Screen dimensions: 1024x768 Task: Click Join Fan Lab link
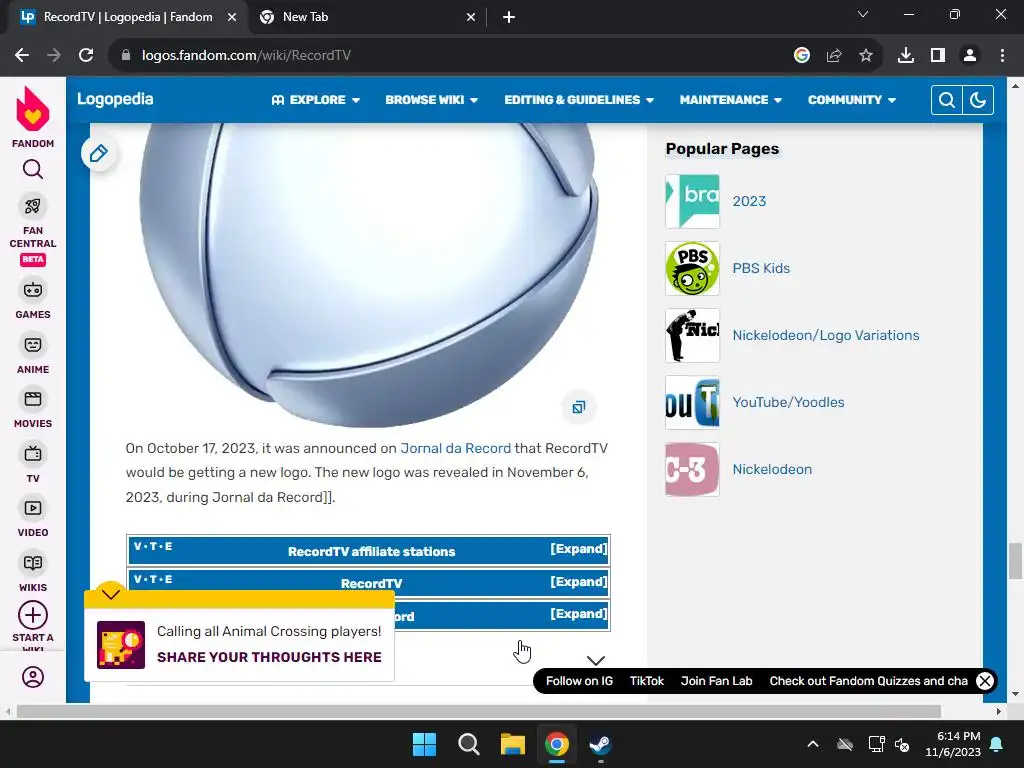tap(716, 681)
